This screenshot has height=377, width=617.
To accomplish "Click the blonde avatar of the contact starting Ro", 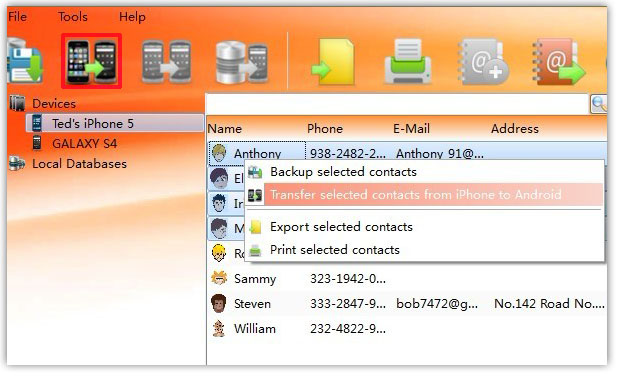I will tap(219, 253).
